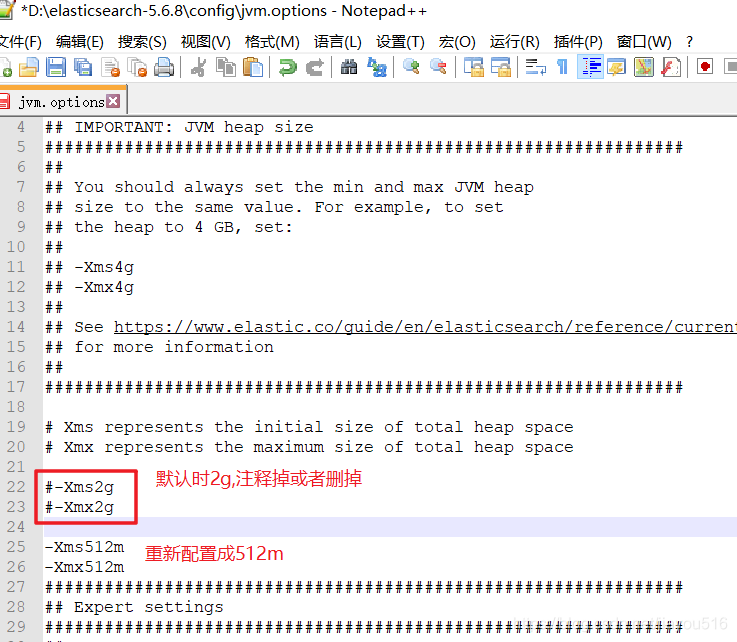
Task: Click the '# Xms represents the initial size' line
Action: click(x=309, y=427)
